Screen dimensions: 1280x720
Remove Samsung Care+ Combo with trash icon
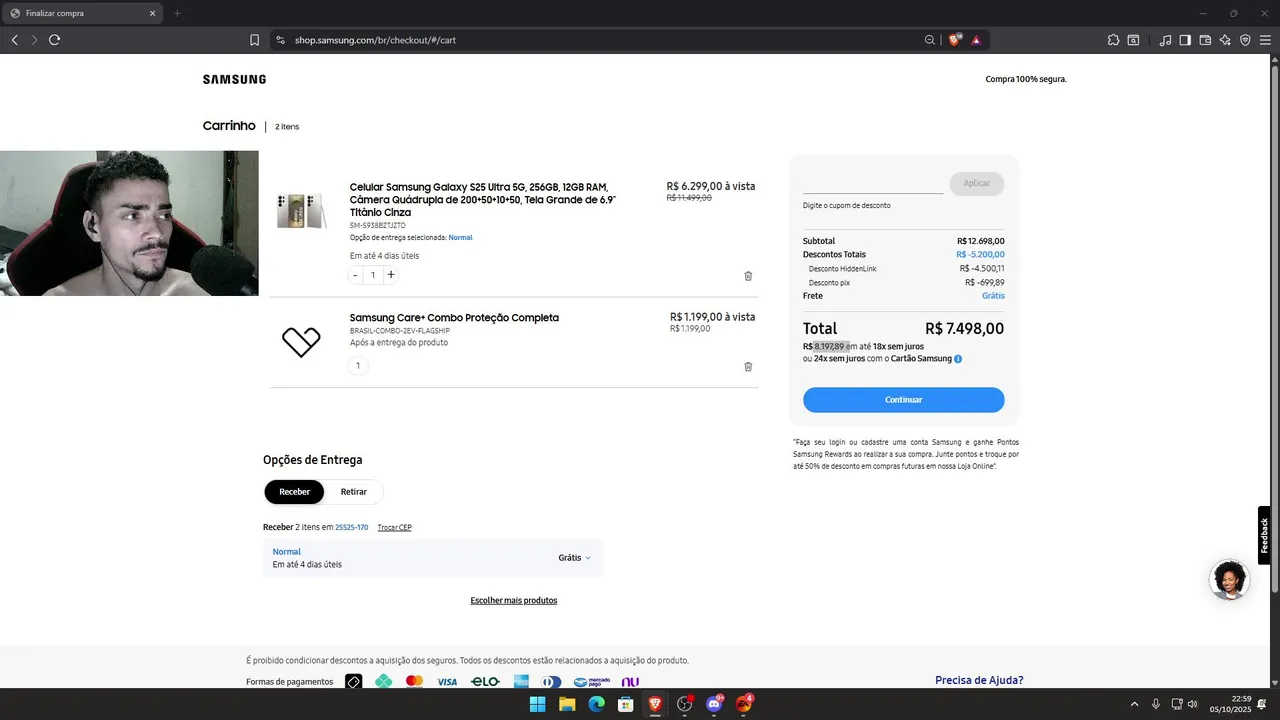coord(748,367)
